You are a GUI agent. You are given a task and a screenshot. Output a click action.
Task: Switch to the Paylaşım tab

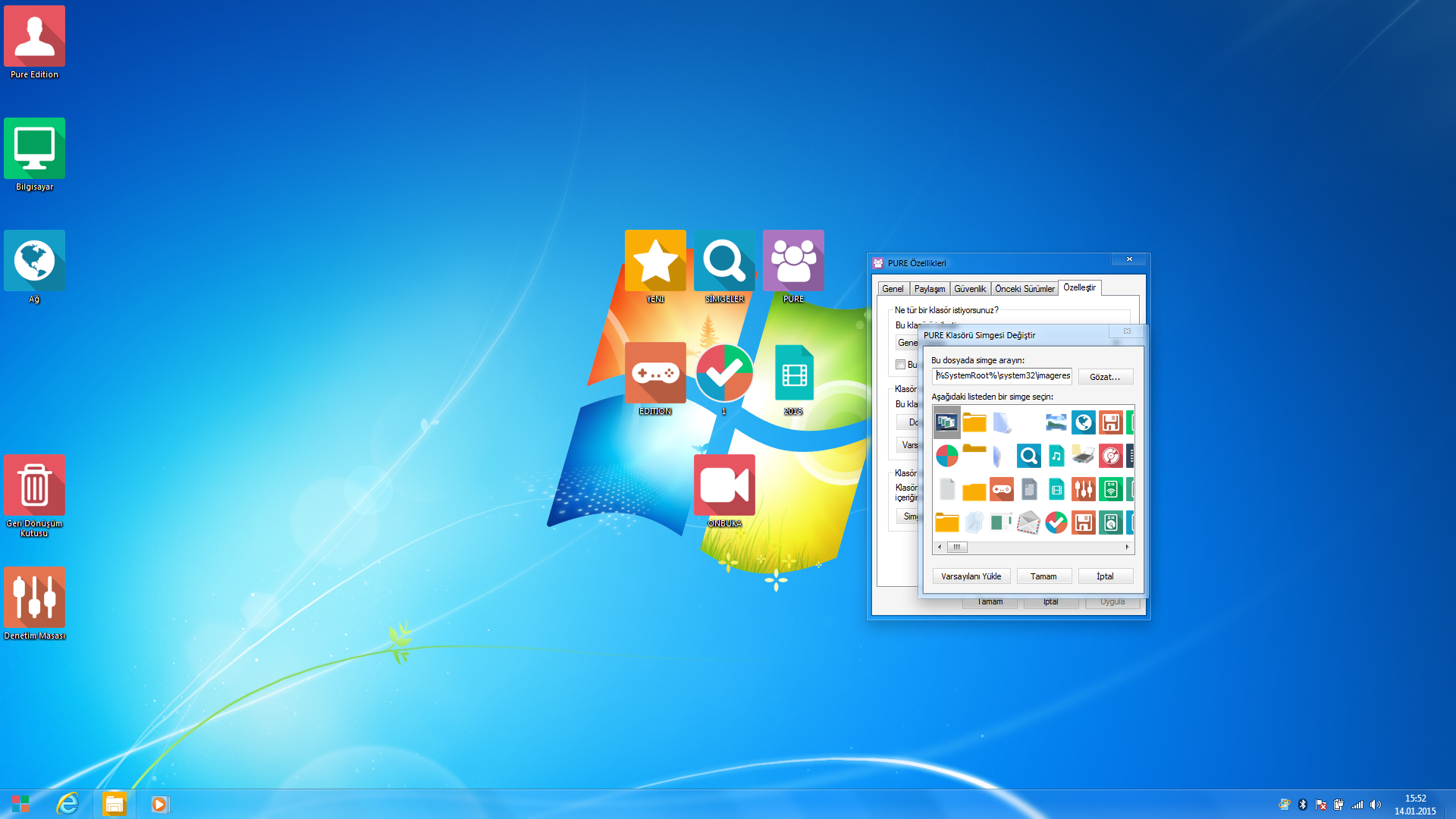(930, 289)
